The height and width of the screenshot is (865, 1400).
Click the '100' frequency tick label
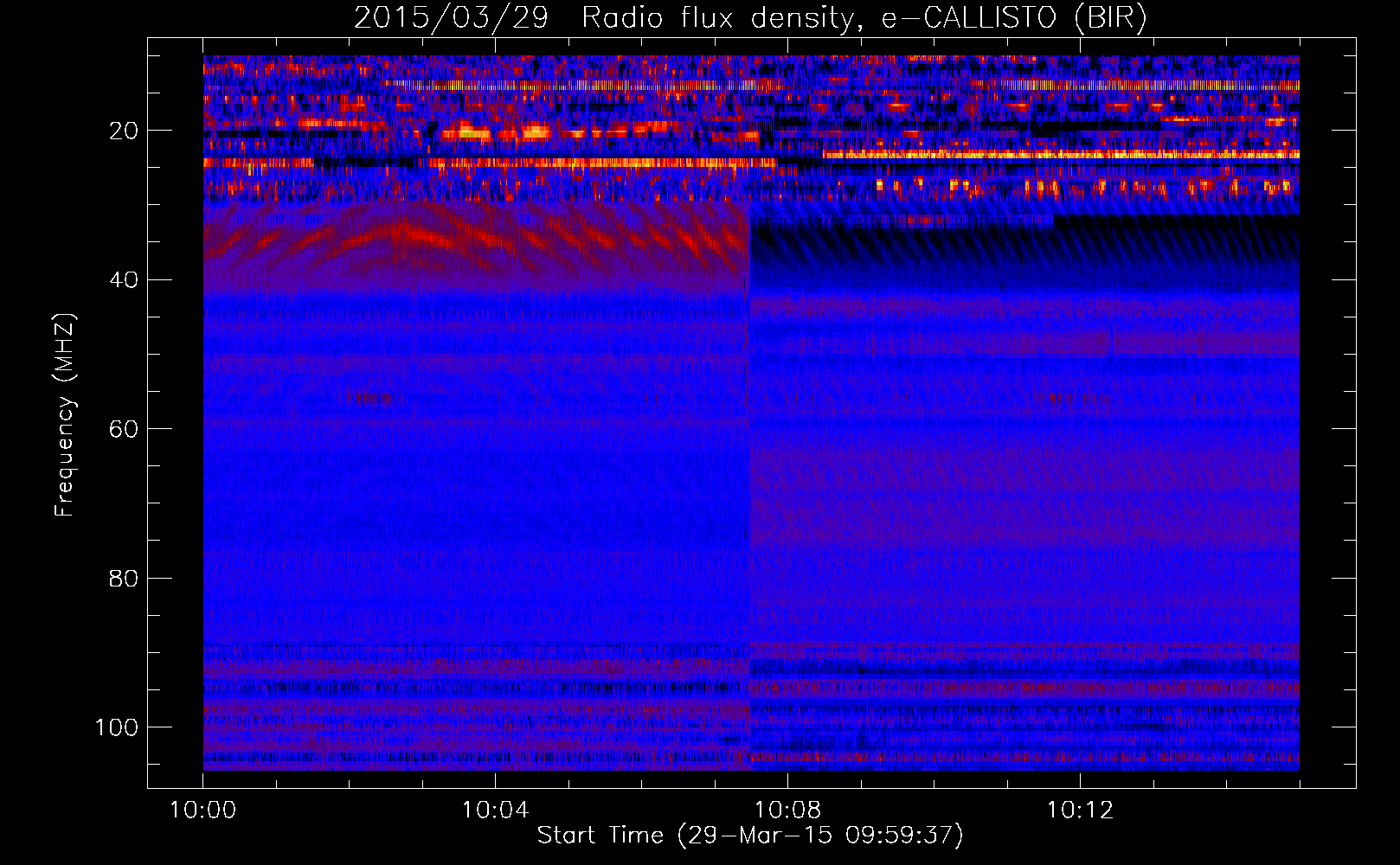[x=117, y=727]
